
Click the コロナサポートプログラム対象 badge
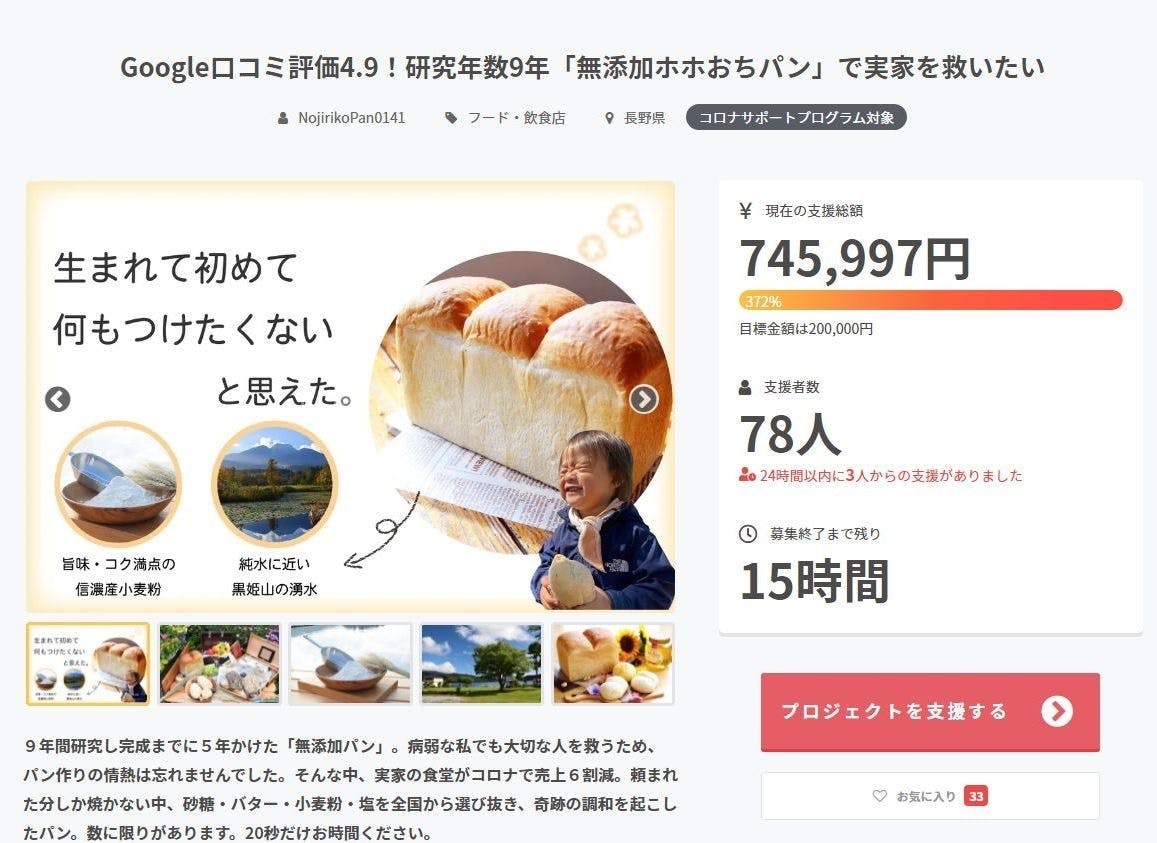[x=796, y=117]
